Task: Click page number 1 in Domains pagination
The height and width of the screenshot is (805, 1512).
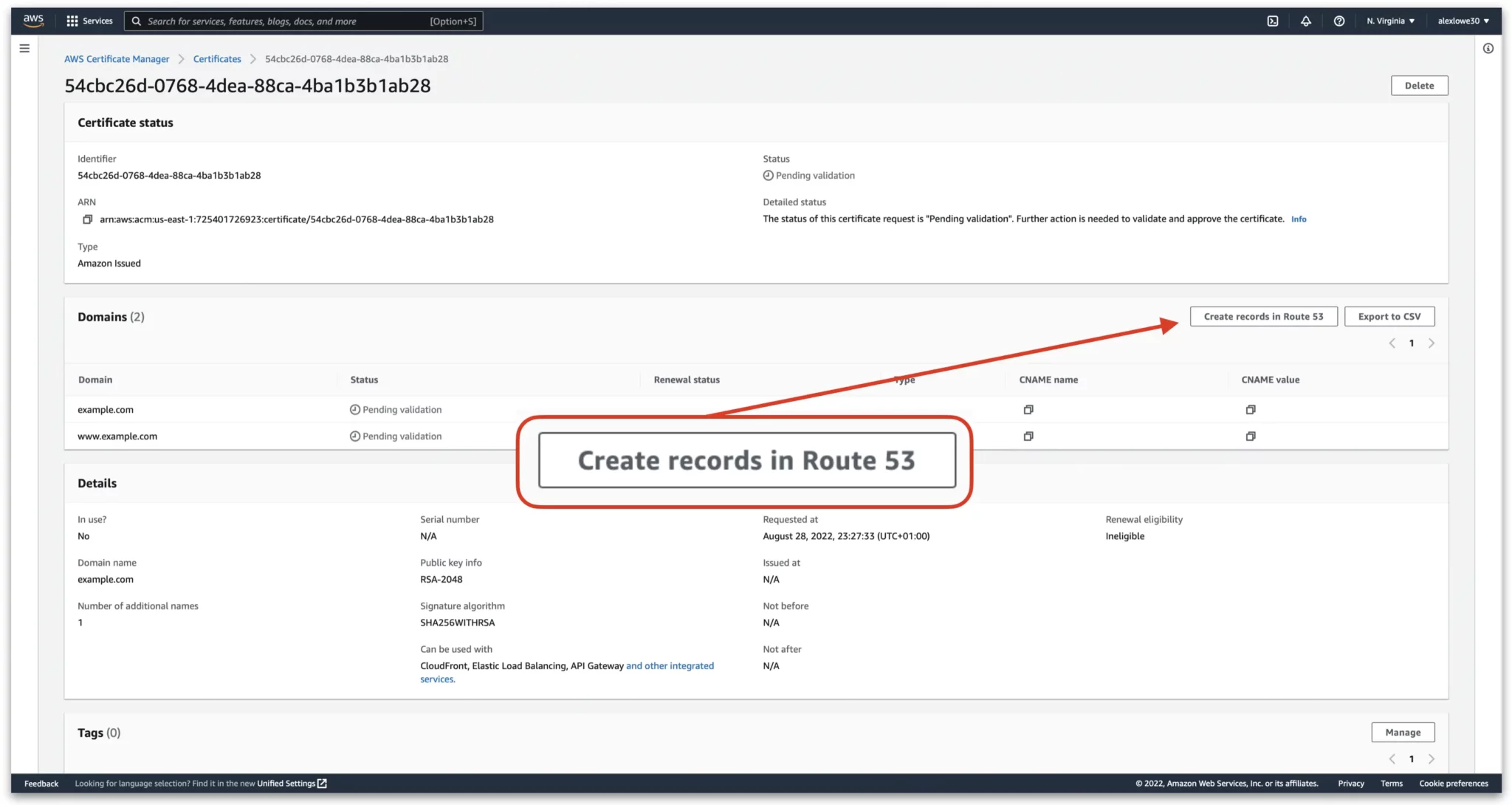Action: tap(1412, 343)
